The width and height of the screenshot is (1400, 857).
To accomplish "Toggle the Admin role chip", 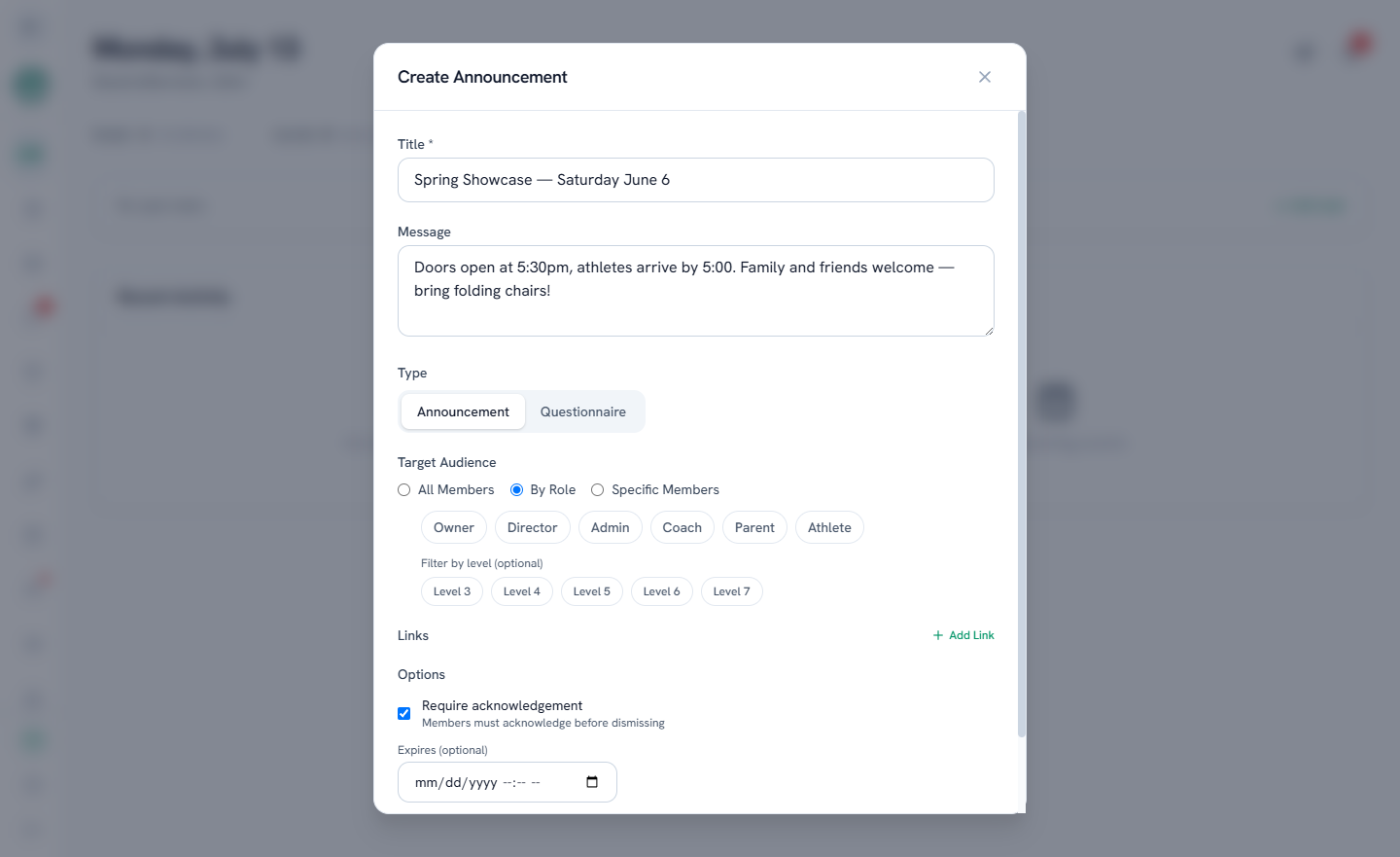I will click(611, 527).
